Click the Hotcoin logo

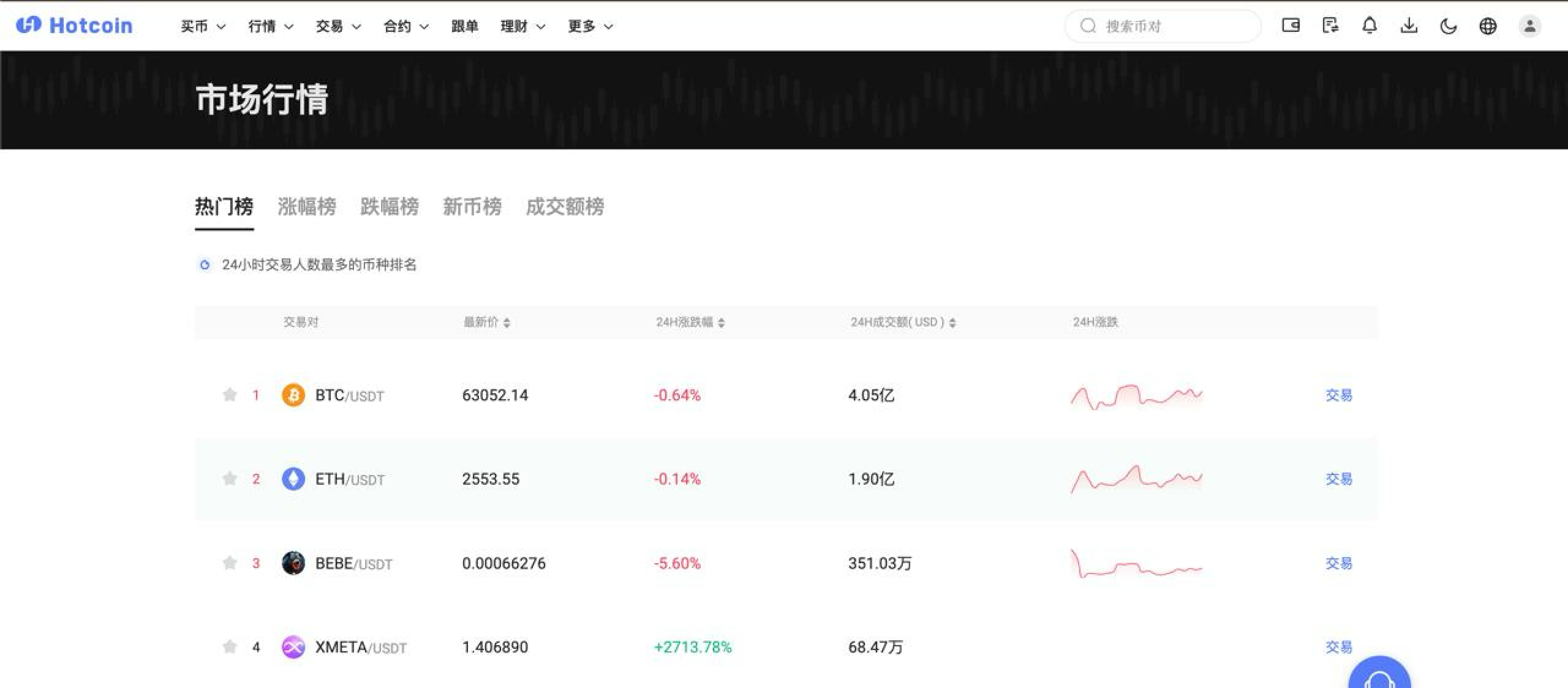[x=74, y=26]
